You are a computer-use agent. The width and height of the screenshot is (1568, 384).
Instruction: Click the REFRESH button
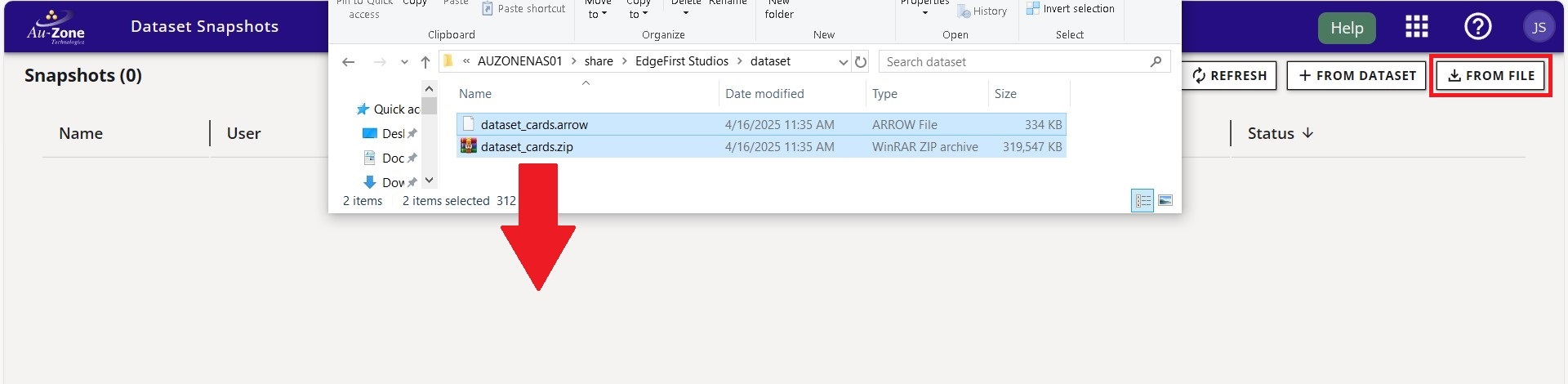(x=1229, y=75)
